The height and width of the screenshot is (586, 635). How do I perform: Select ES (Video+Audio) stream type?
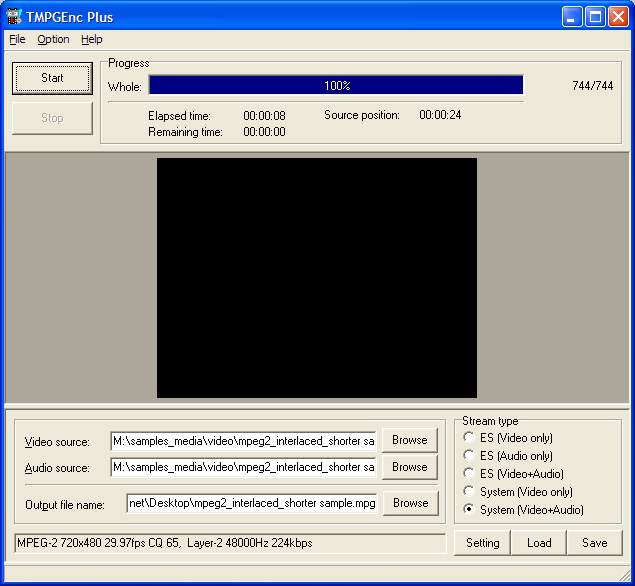click(x=514, y=474)
